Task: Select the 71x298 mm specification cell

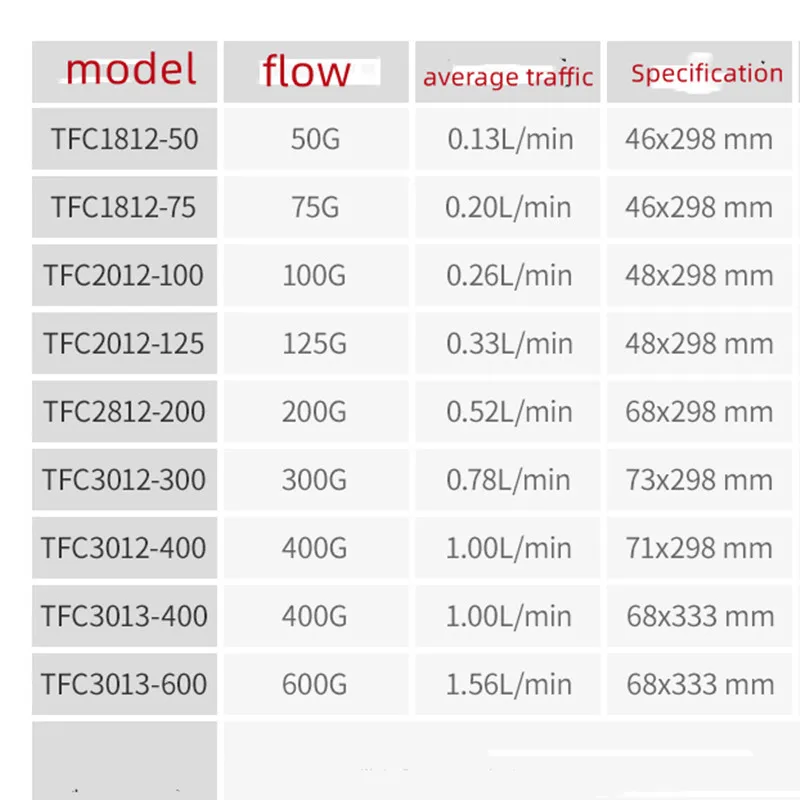Action: pos(699,548)
